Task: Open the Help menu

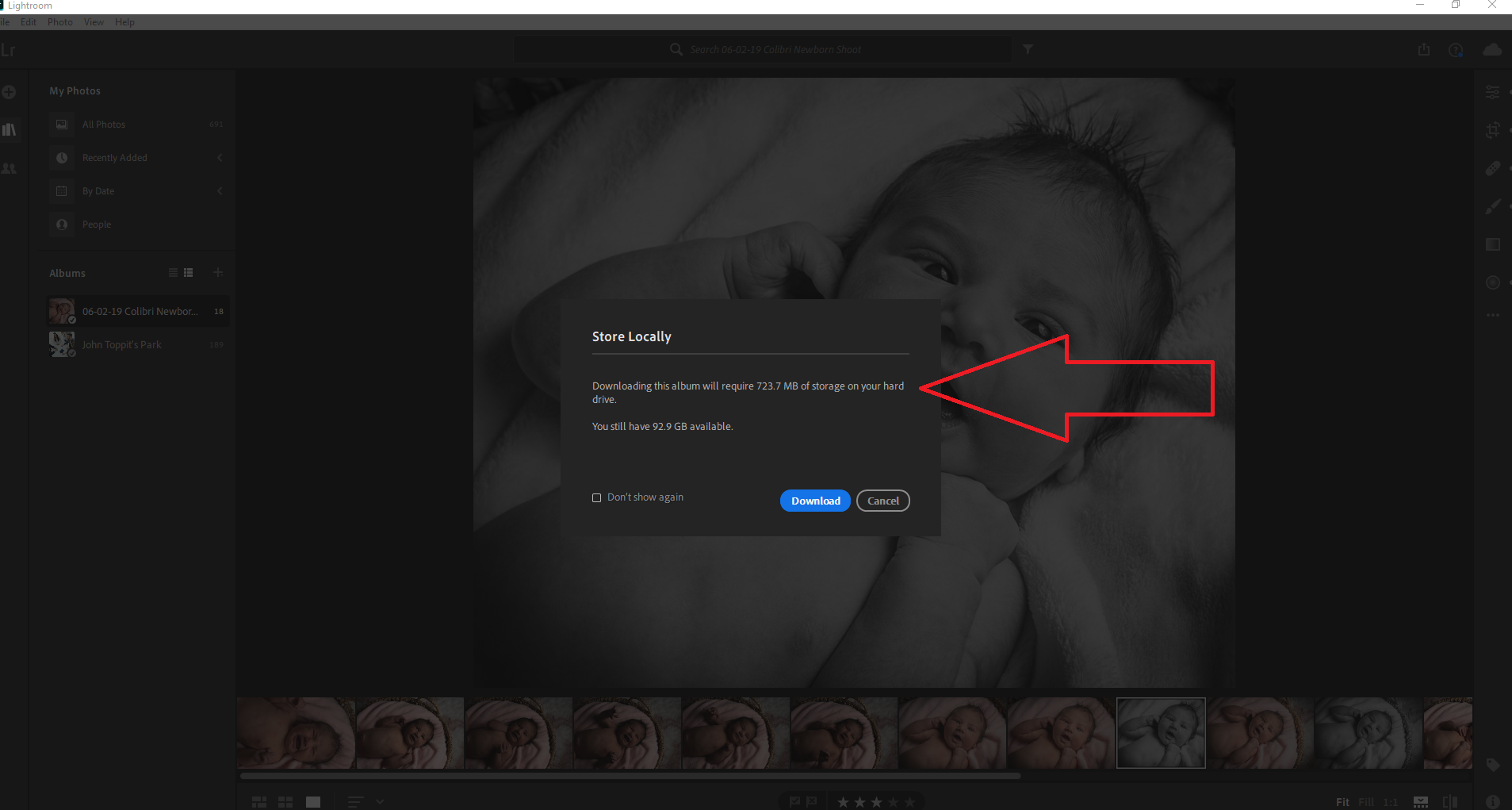Action: [x=124, y=22]
